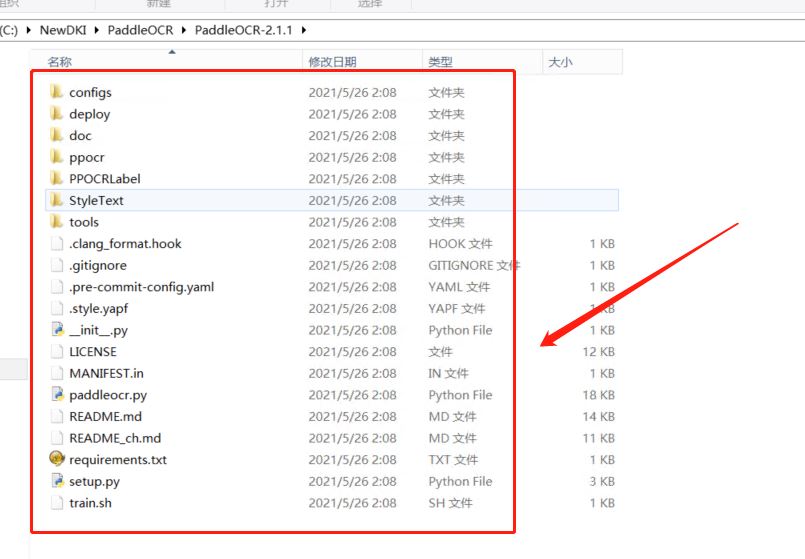
Task: Click the GITIGNORE 文件 type cell
Action: [x=474, y=265]
